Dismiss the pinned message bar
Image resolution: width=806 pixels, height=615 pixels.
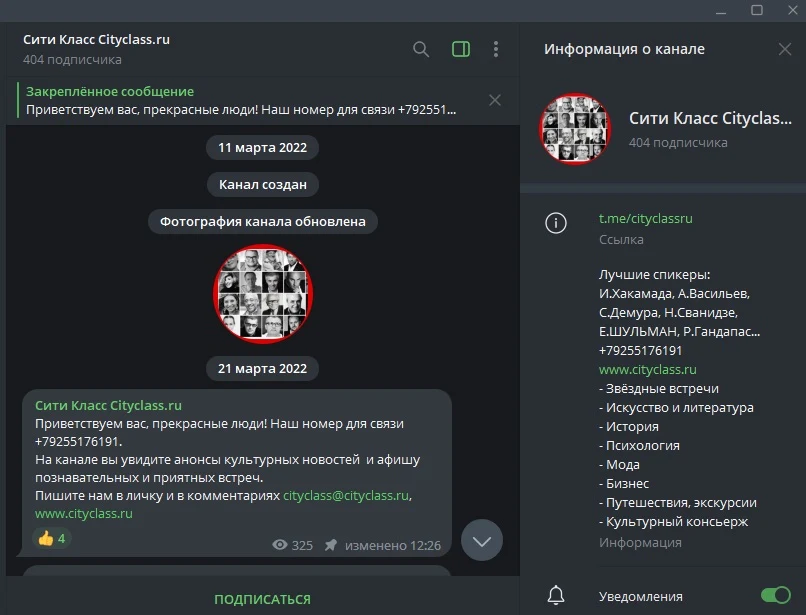click(494, 100)
